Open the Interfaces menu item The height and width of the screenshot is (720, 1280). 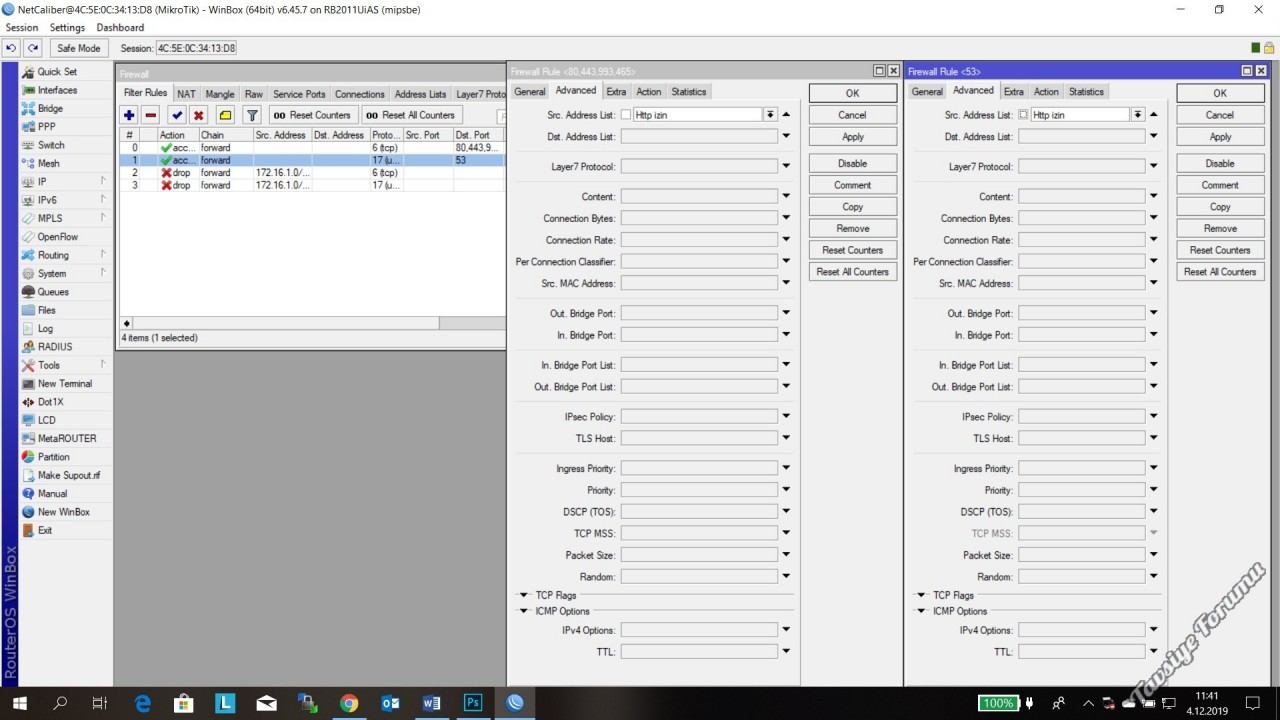click(x=57, y=90)
